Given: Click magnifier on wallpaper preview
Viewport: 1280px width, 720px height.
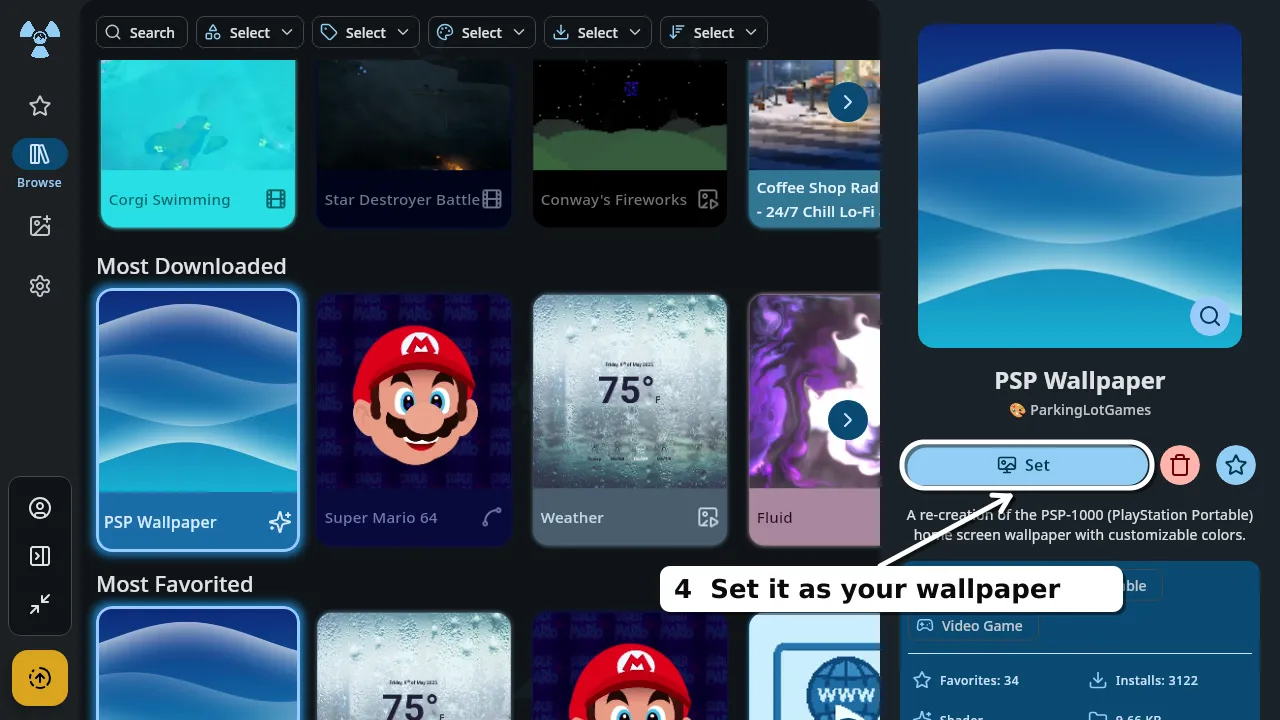Looking at the screenshot, I should (x=1210, y=316).
